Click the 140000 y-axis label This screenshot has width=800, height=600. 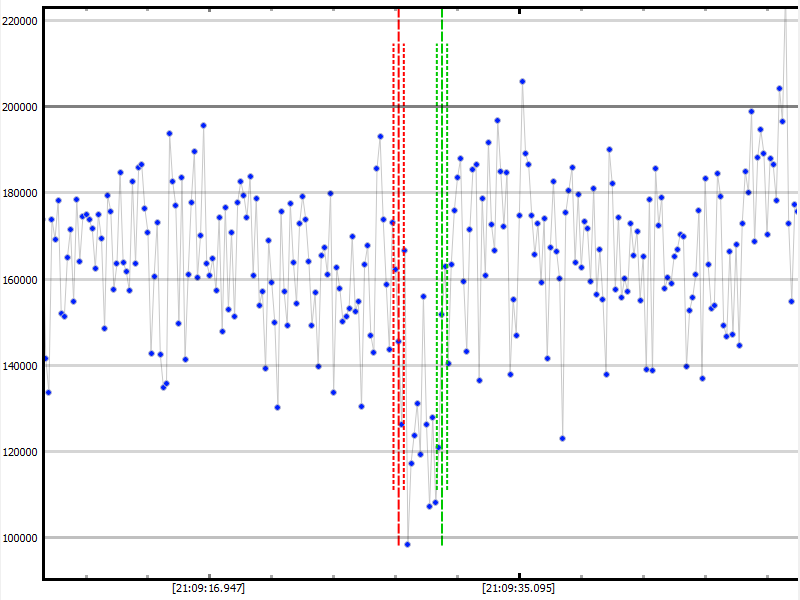[20, 366]
